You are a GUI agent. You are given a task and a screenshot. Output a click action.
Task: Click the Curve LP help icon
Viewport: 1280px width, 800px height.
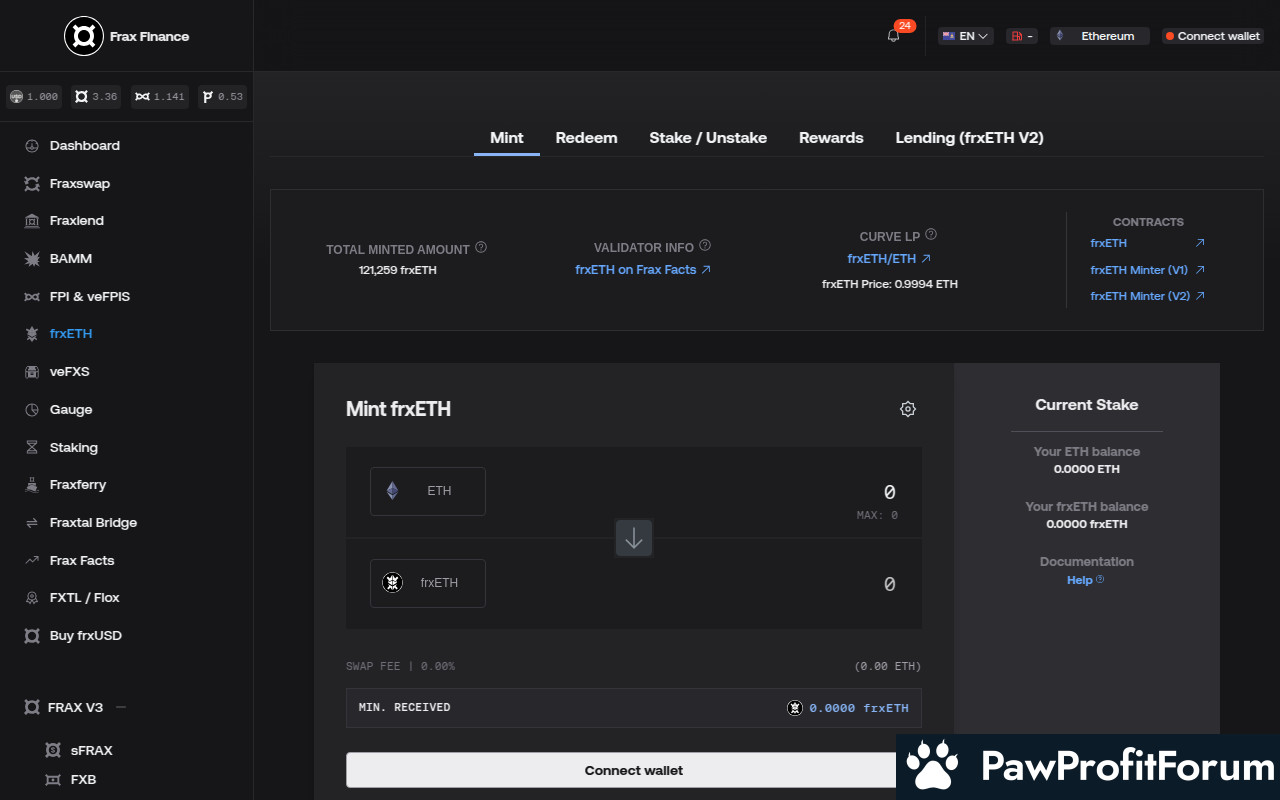931,234
